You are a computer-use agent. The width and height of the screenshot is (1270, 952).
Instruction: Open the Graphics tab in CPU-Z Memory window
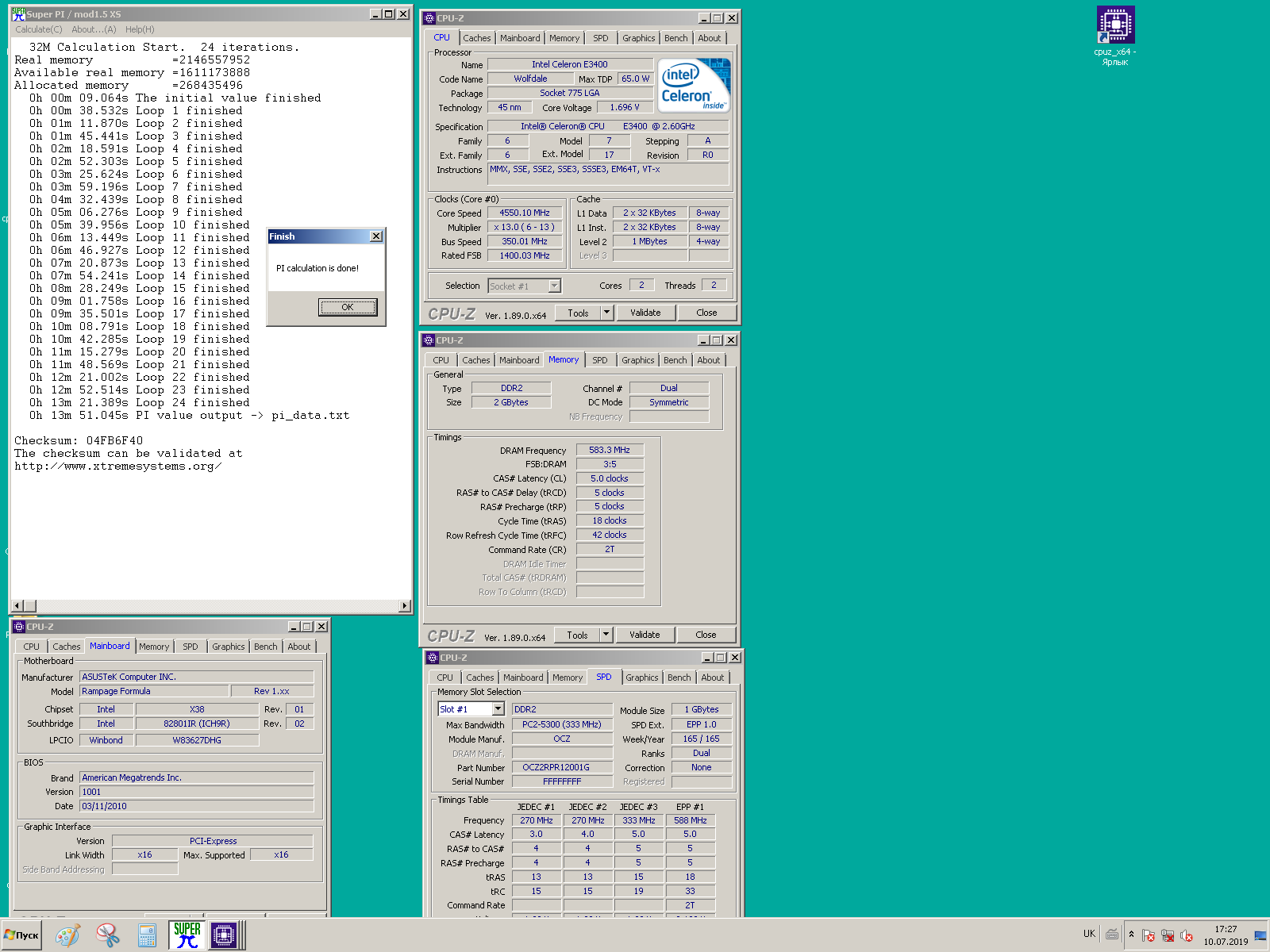638,360
